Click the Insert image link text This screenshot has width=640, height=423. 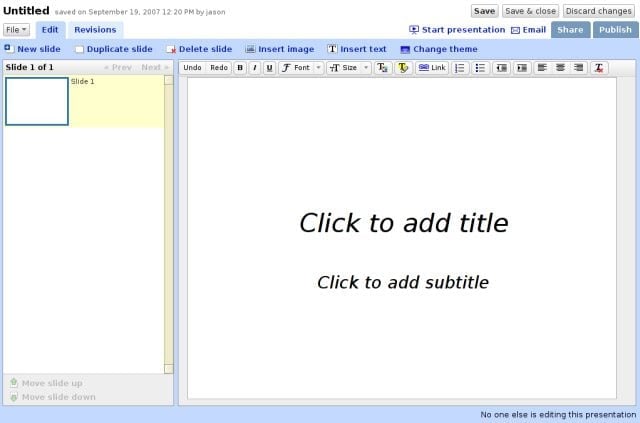tap(286, 49)
